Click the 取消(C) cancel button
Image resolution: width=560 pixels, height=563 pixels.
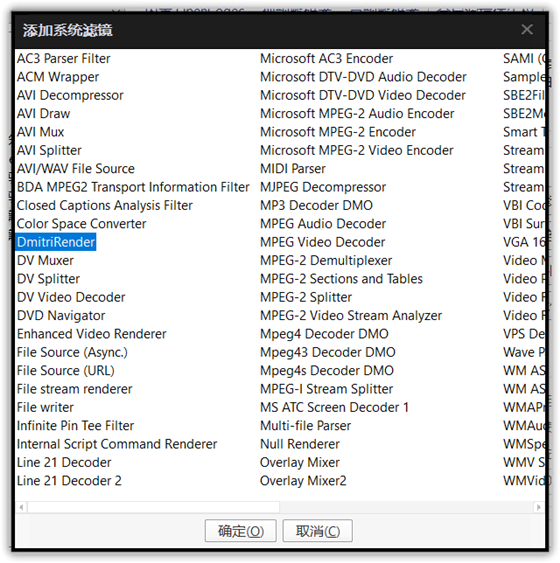pyautogui.click(x=317, y=530)
